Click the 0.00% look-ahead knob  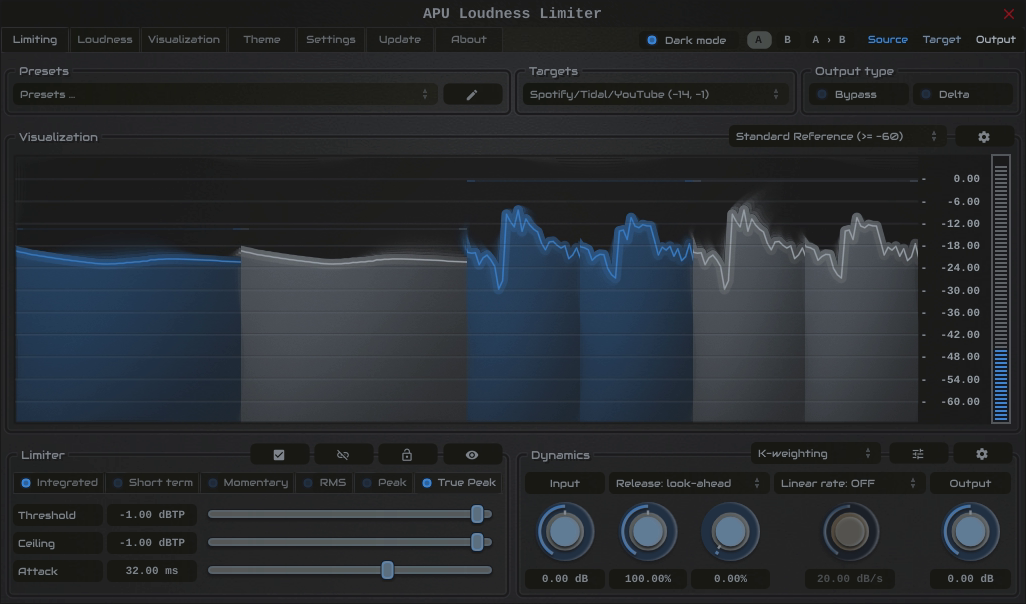pyautogui.click(x=730, y=532)
